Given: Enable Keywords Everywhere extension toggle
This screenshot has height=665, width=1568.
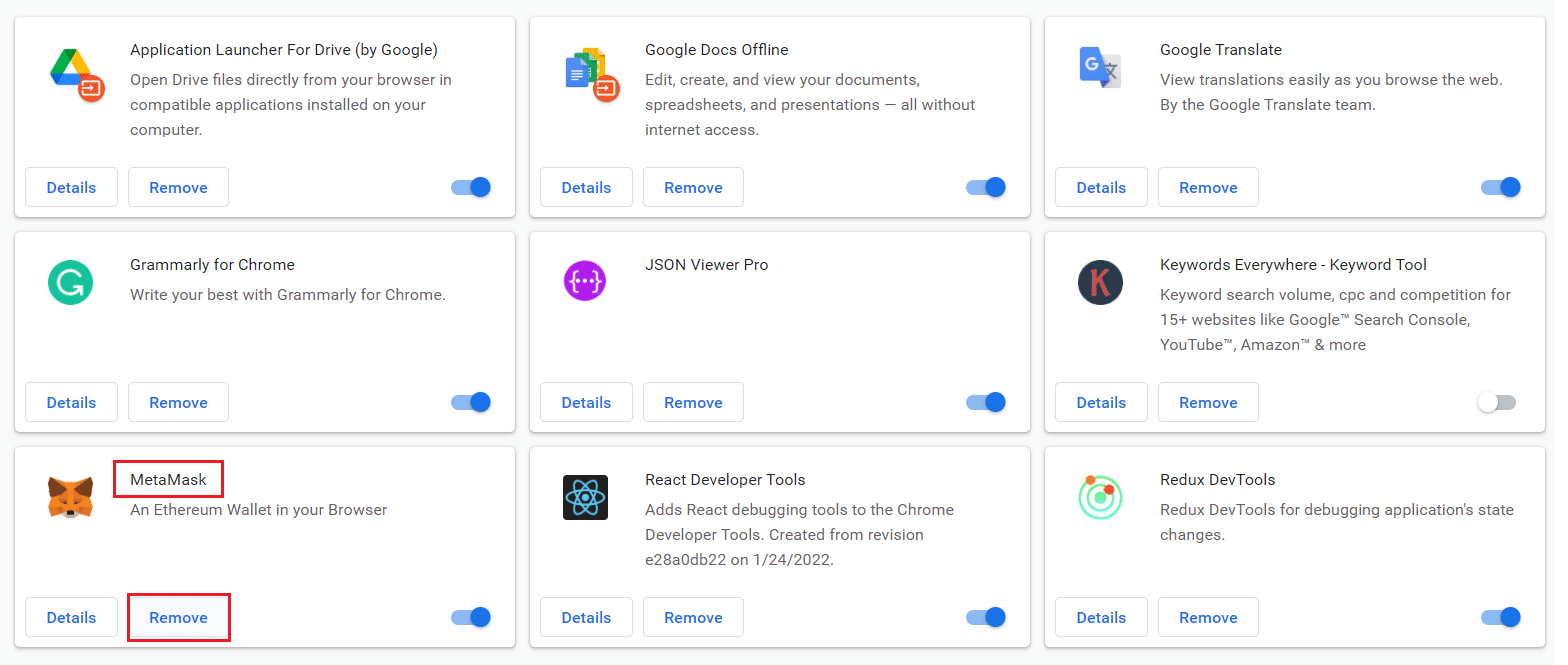Looking at the screenshot, I should point(1497,402).
